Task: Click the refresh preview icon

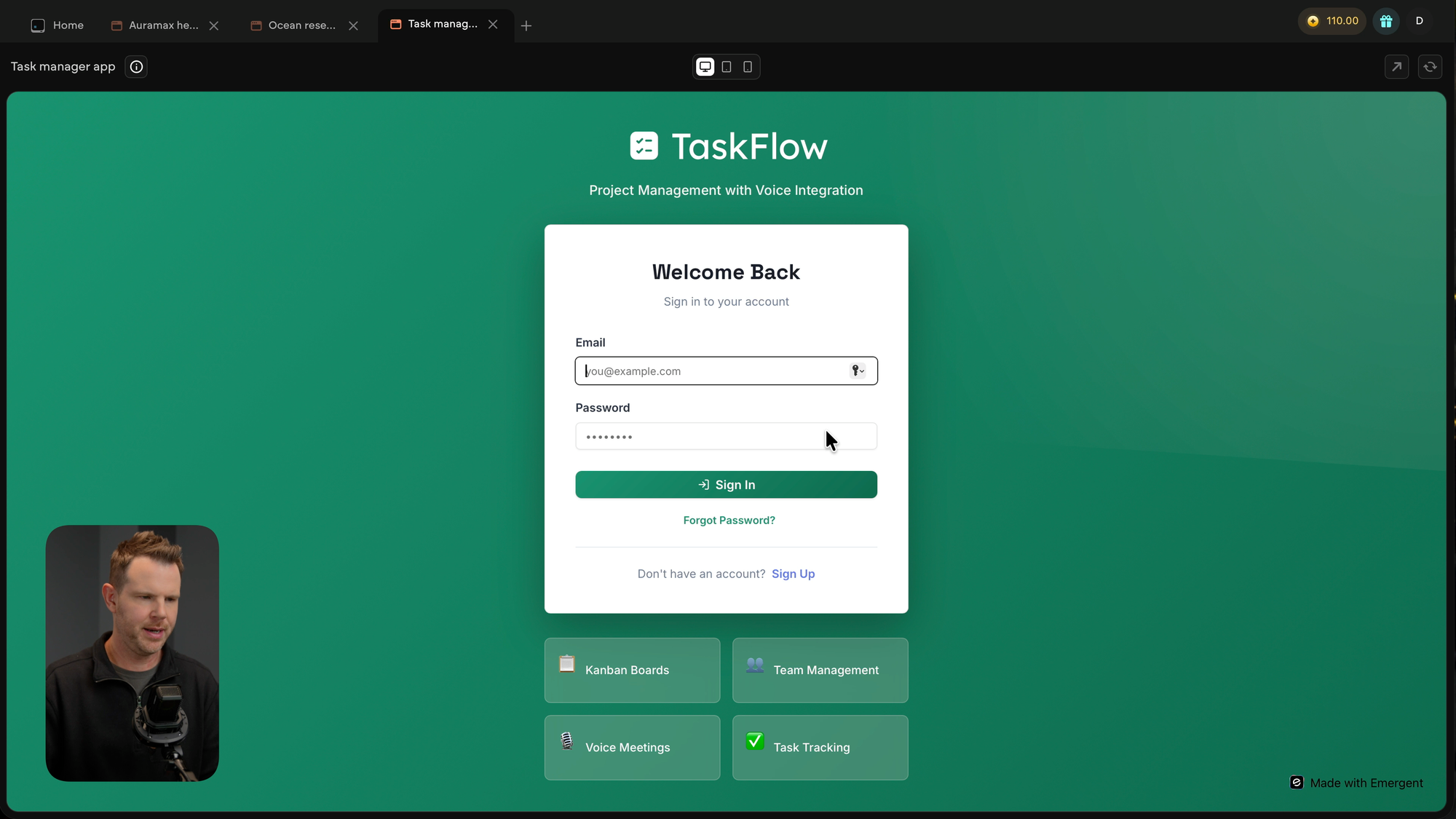Action: tap(1430, 67)
